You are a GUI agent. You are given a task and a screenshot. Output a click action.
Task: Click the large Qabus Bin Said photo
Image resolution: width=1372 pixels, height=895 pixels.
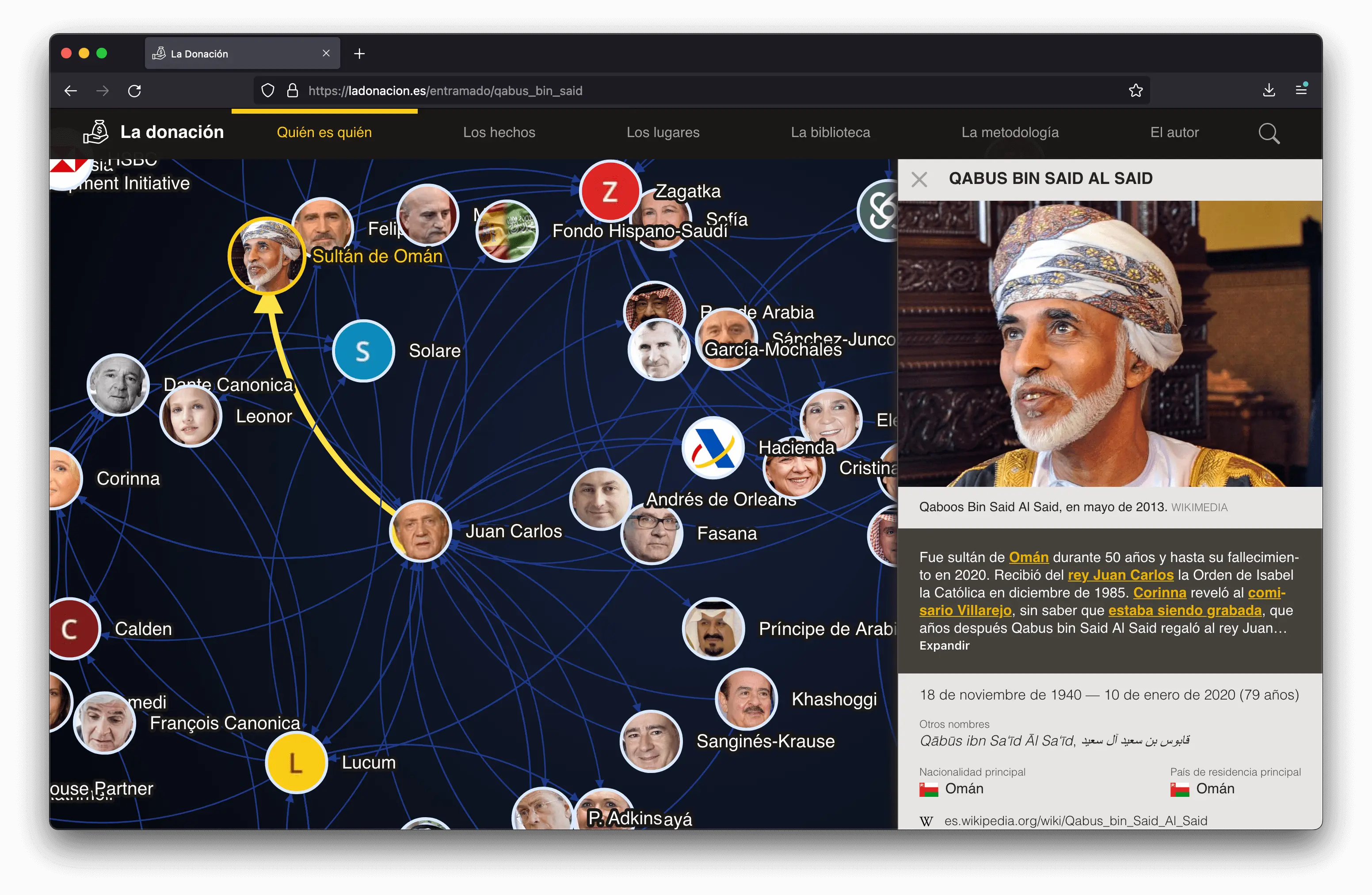(x=1110, y=343)
